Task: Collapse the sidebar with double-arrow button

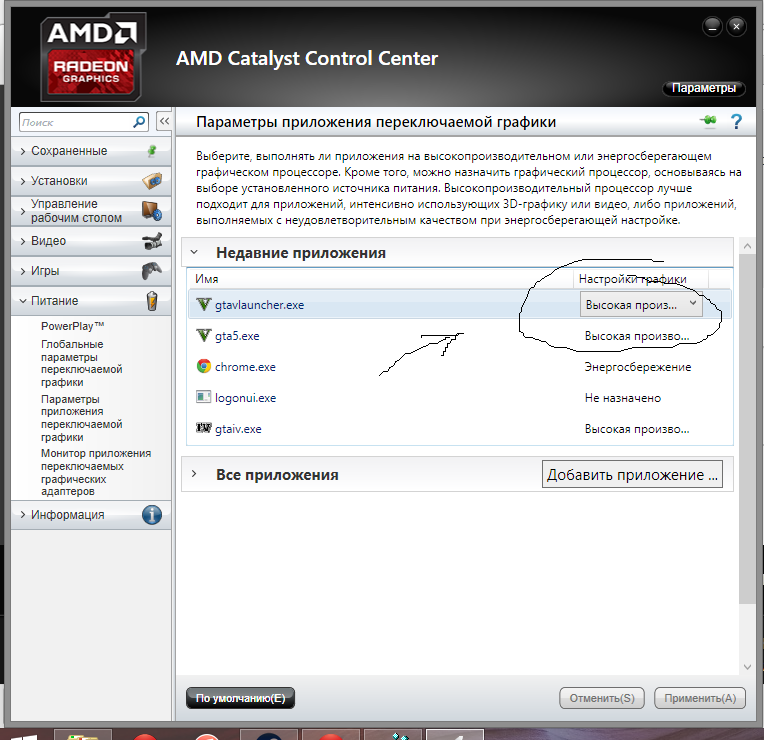Action: pos(164,121)
